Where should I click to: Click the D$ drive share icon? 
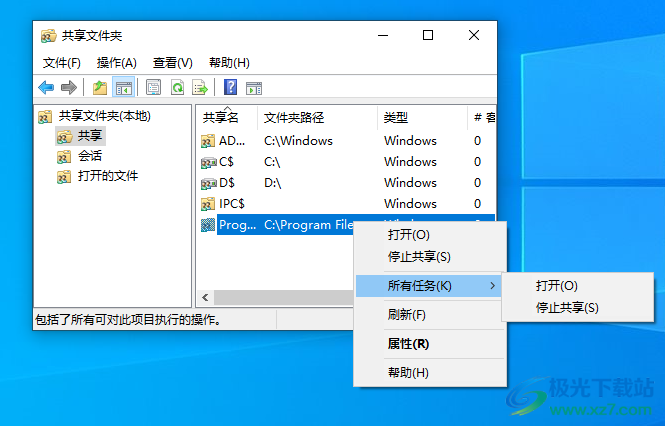coord(208,183)
